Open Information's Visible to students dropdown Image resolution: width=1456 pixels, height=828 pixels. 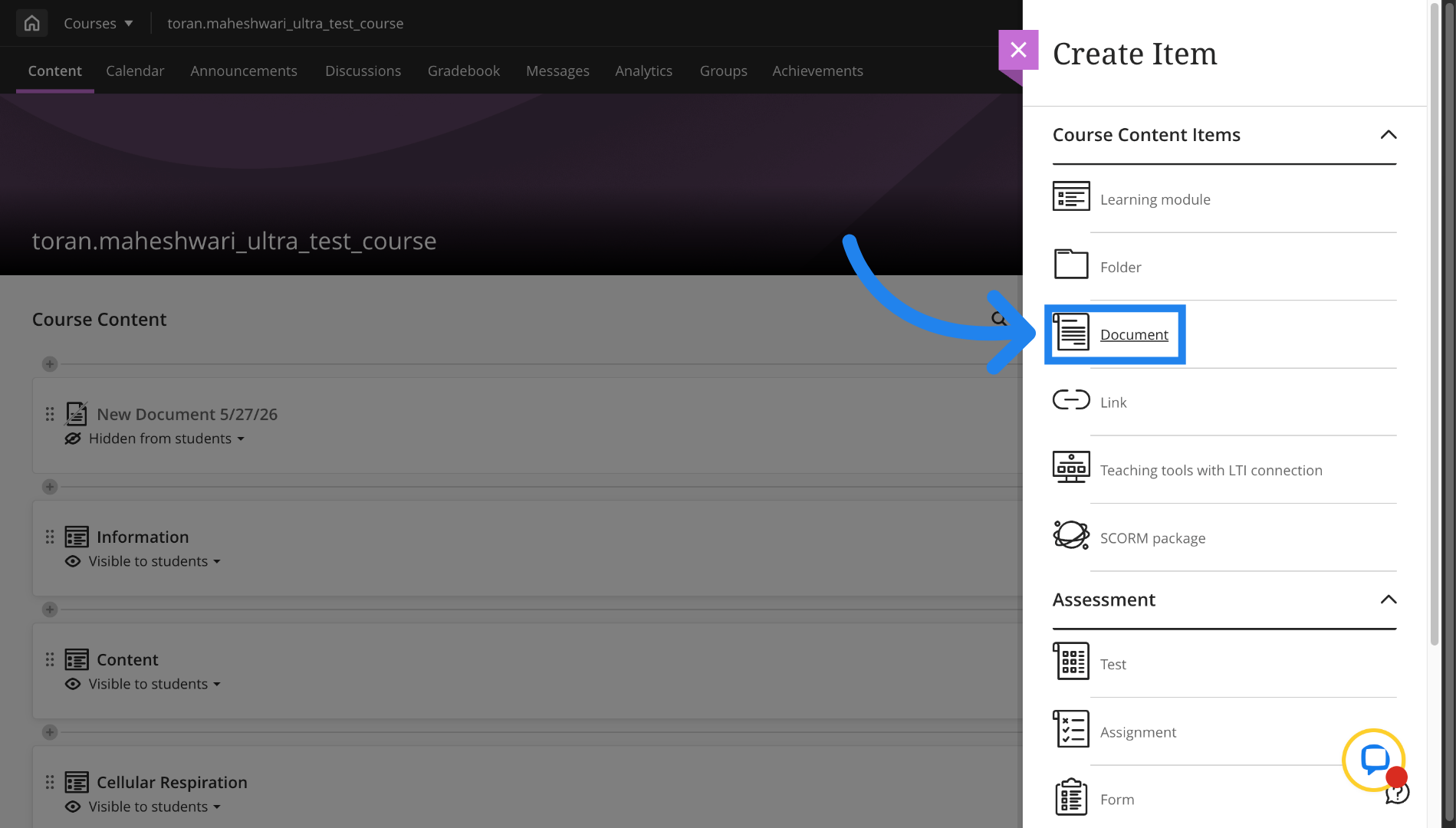coord(154,561)
